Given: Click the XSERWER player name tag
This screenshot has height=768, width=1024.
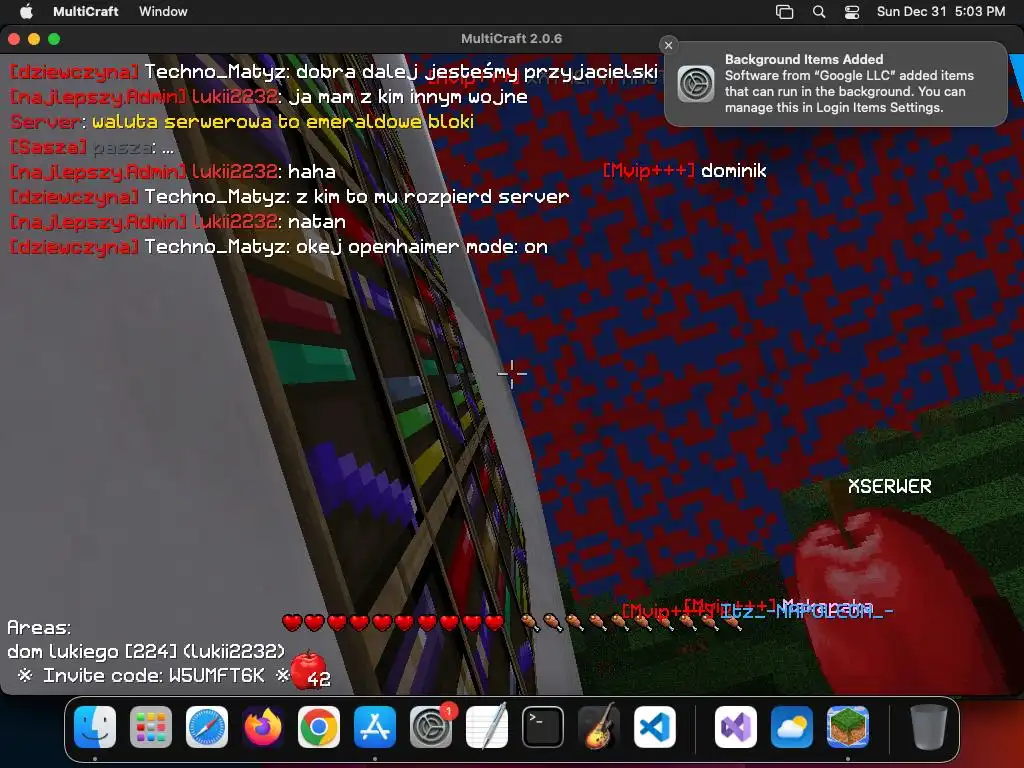Looking at the screenshot, I should click(889, 486).
